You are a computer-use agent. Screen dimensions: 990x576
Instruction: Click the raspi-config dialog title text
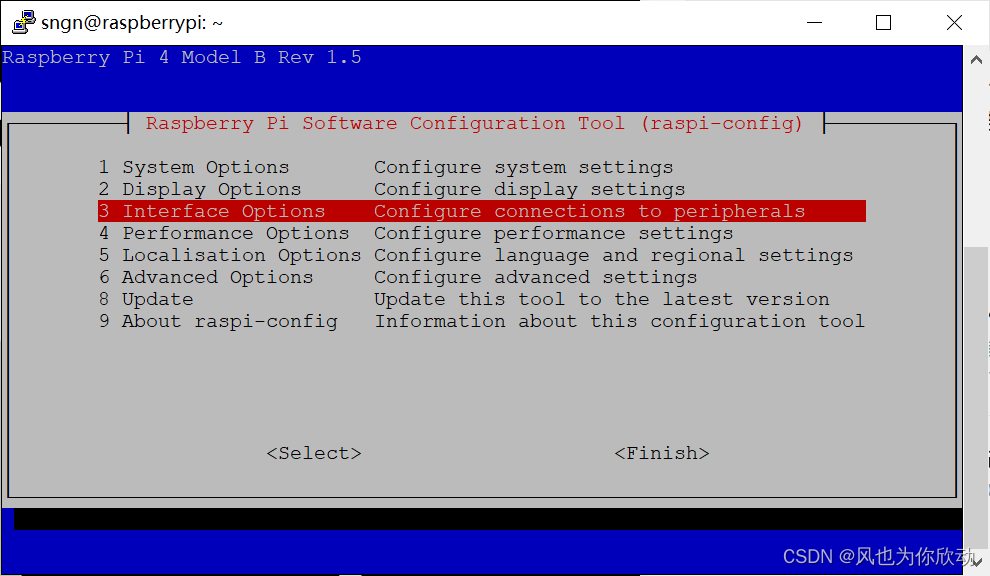click(x=474, y=123)
